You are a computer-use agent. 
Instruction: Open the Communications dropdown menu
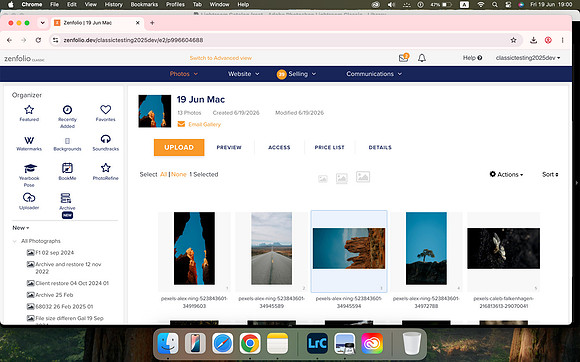tap(374, 74)
